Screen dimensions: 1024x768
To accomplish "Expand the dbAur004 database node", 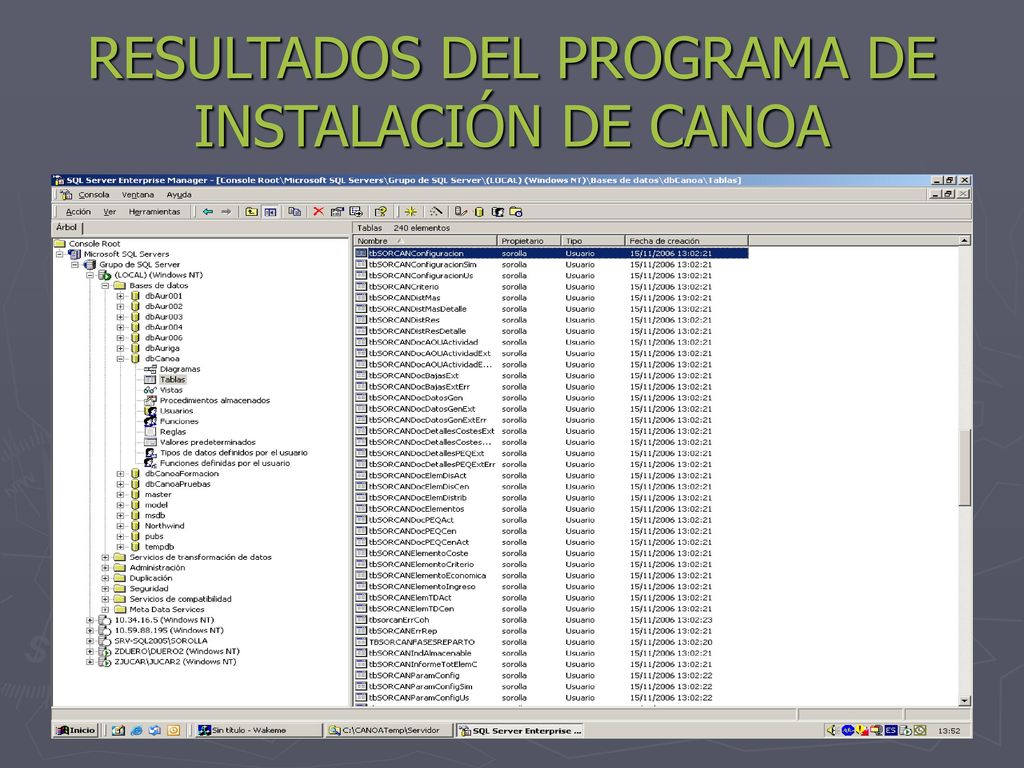I will [120, 327].
